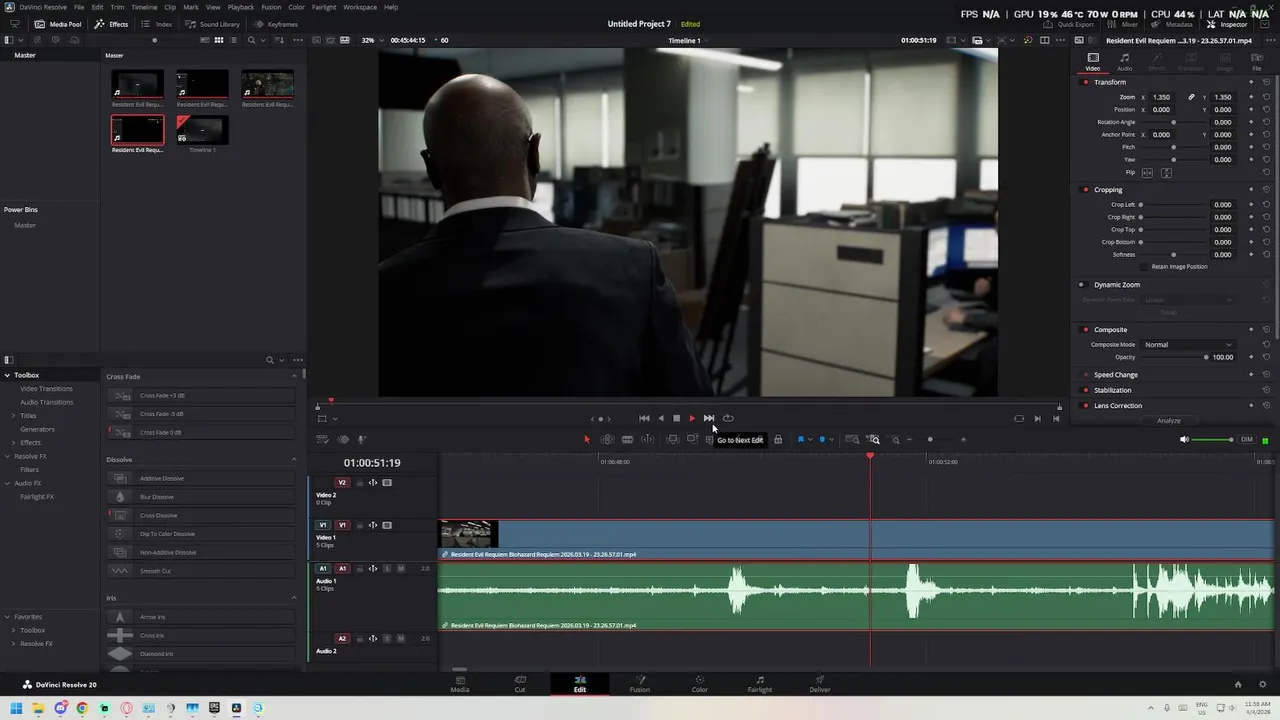Open the Sound Library panel
This screenshot has height=720, width=1280.
[212, 24]
